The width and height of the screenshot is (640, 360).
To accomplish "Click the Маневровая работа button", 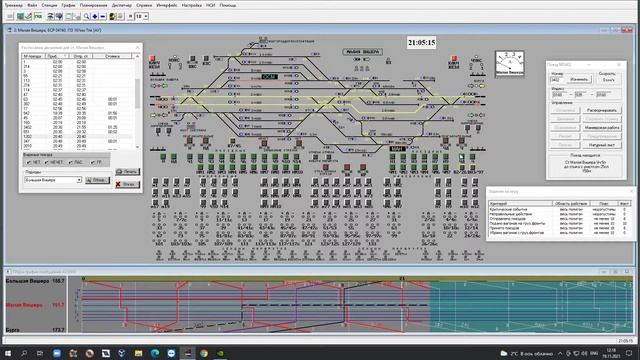I will point(602,128).
